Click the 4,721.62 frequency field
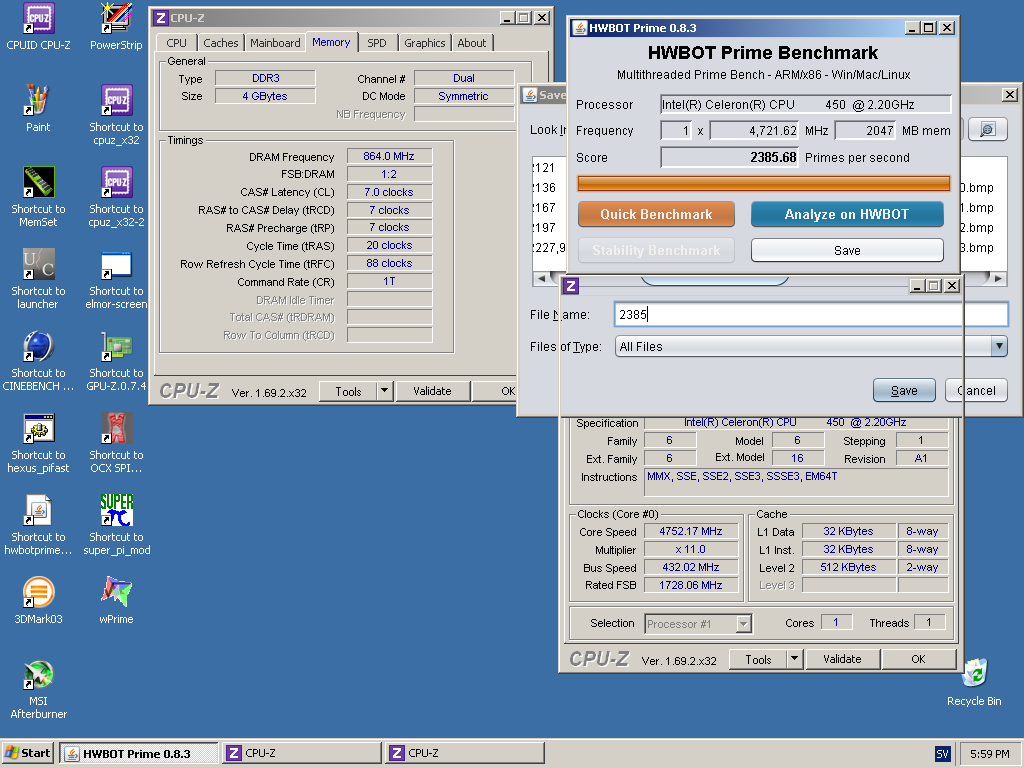This screenshot has height=768, width=1024. tap(754, 131)
